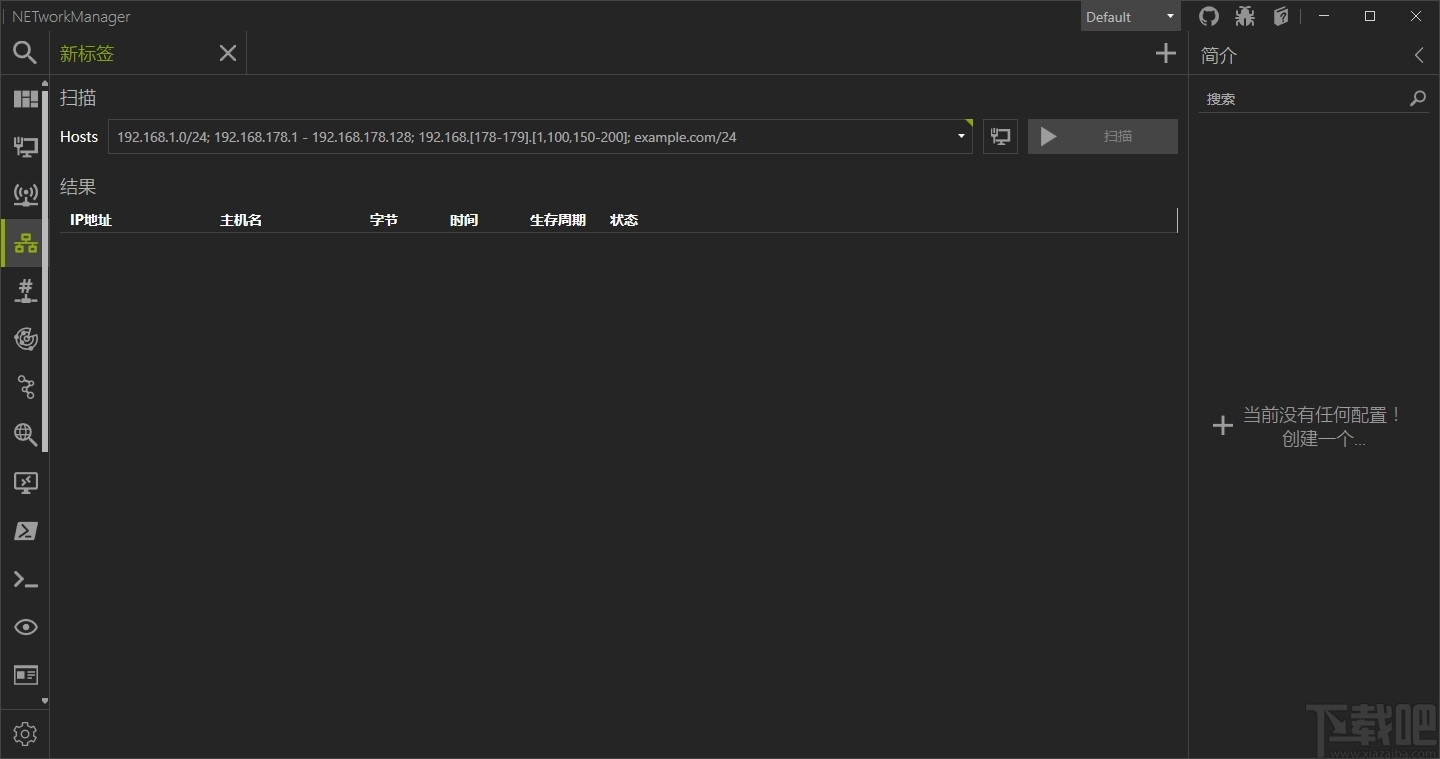The height and width of the screenshot is (759, 1440).
Task: Close the 新标签 tab
Action: click(x=227, y=53)
